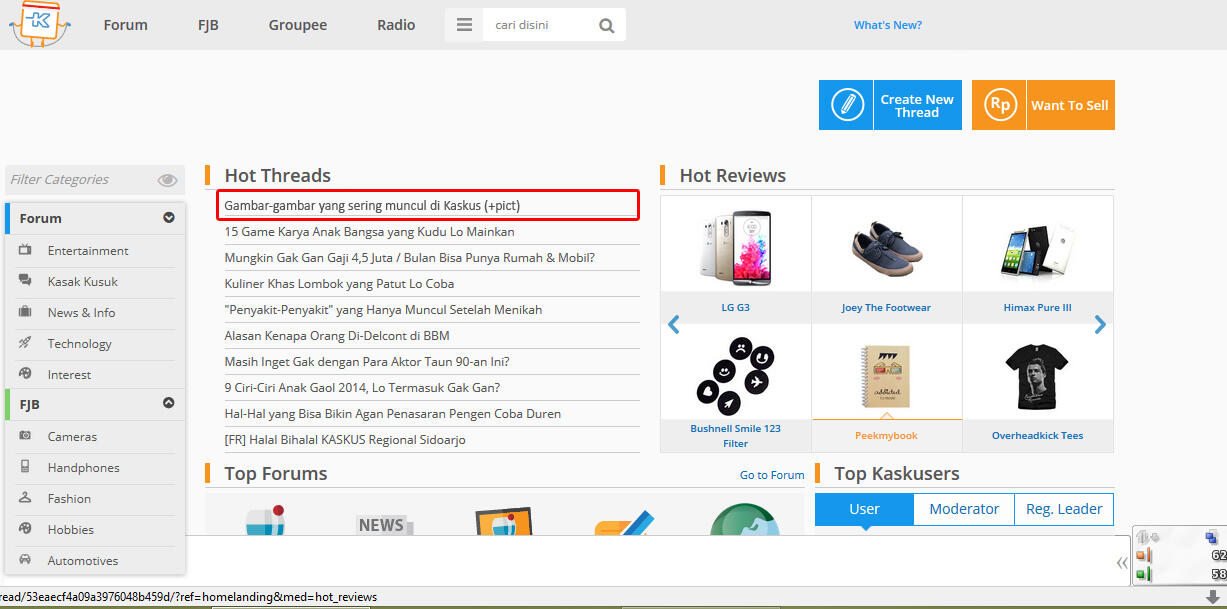Click the Want To Sell button
This screenshot has height=609, width=1227.
tap(1043, 105)
